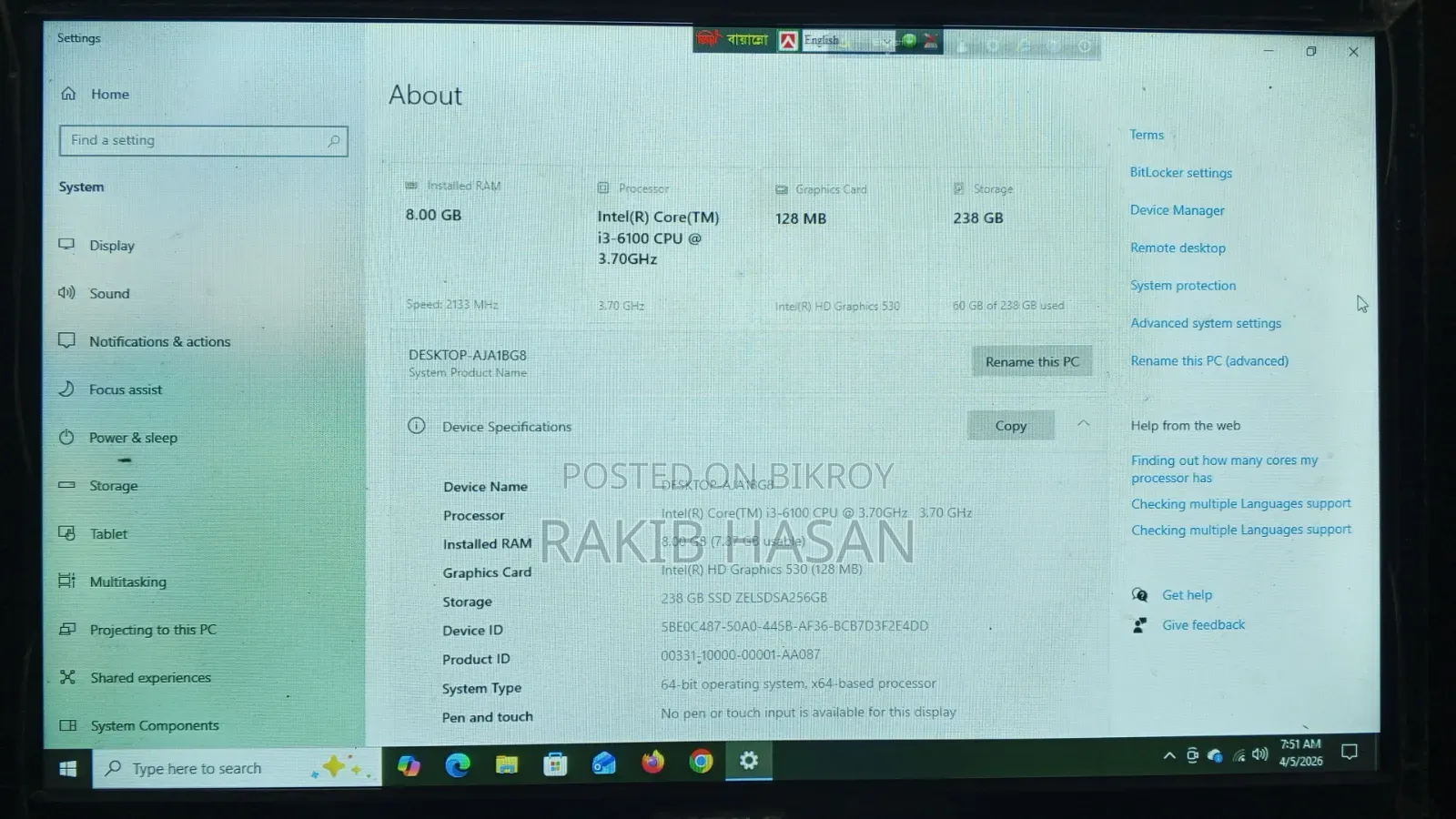Open the taskbar clock showing 7:51 AM
Image resolution: width=1456 pixels, height=819 pixels.
click(x=1300, y=753)
